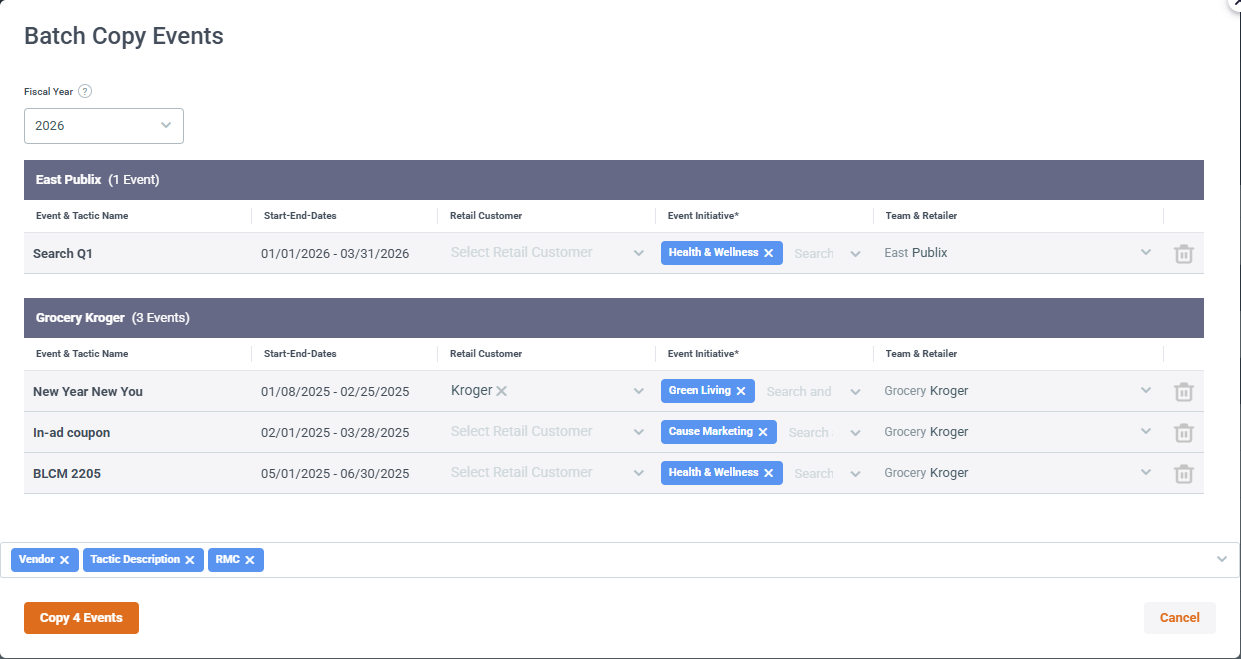Image resolution: width=1241 pixels, height=659 pixels.
Task: Remove Health & Wellness tag from BLCM 2205
Action: click(768, 473)
